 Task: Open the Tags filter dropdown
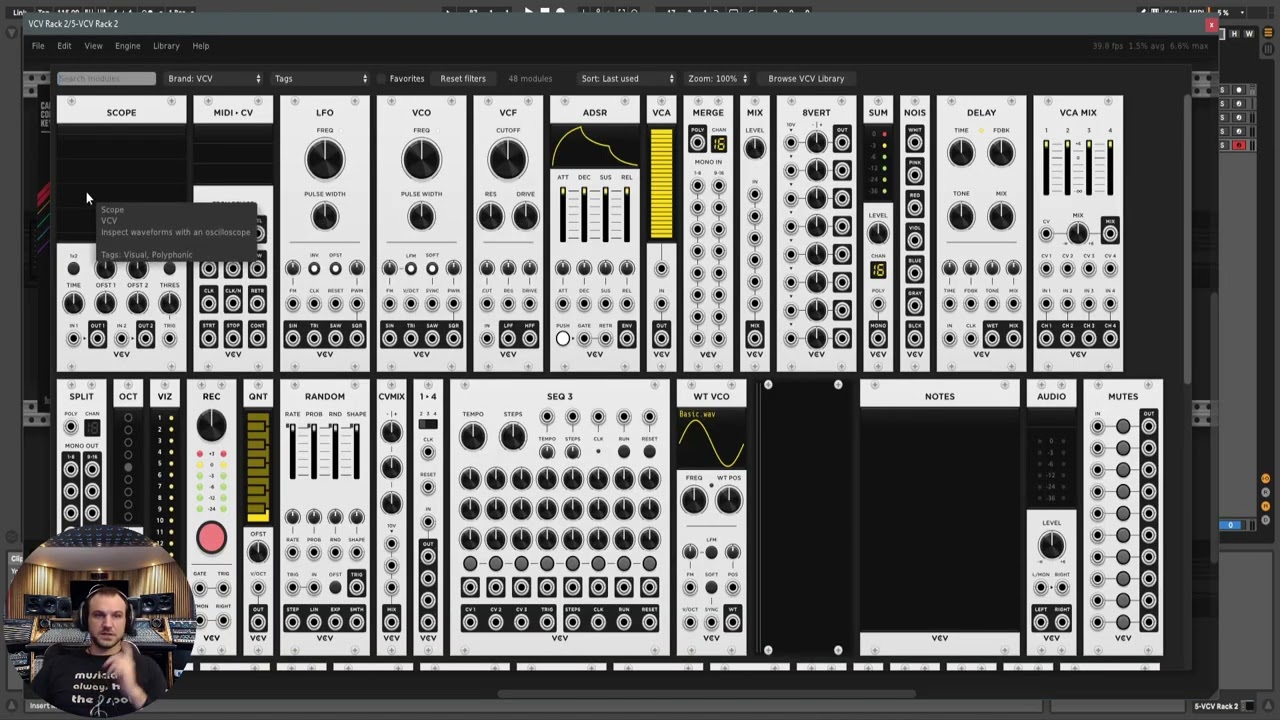pos(321,78)
